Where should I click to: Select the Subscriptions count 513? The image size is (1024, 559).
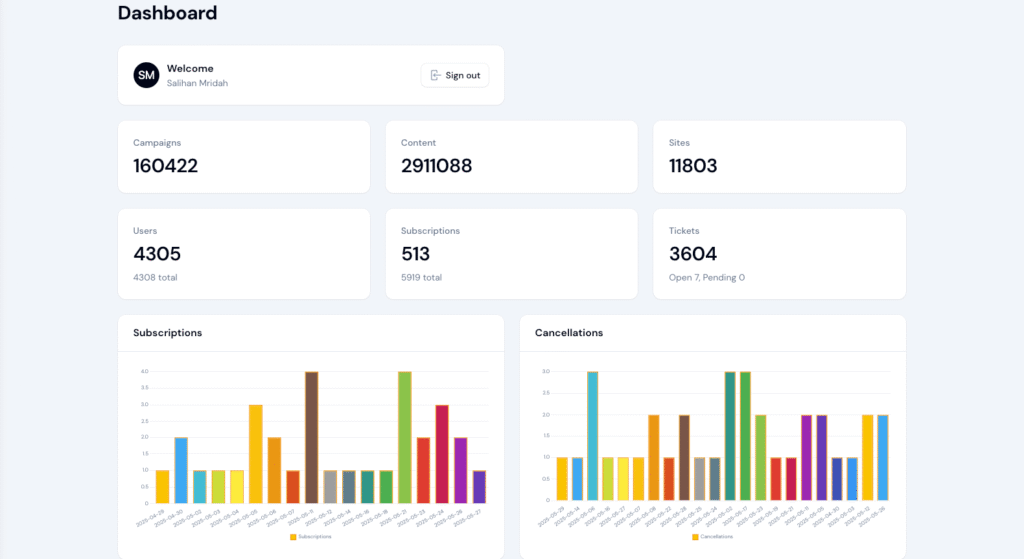tap(415, 254)
